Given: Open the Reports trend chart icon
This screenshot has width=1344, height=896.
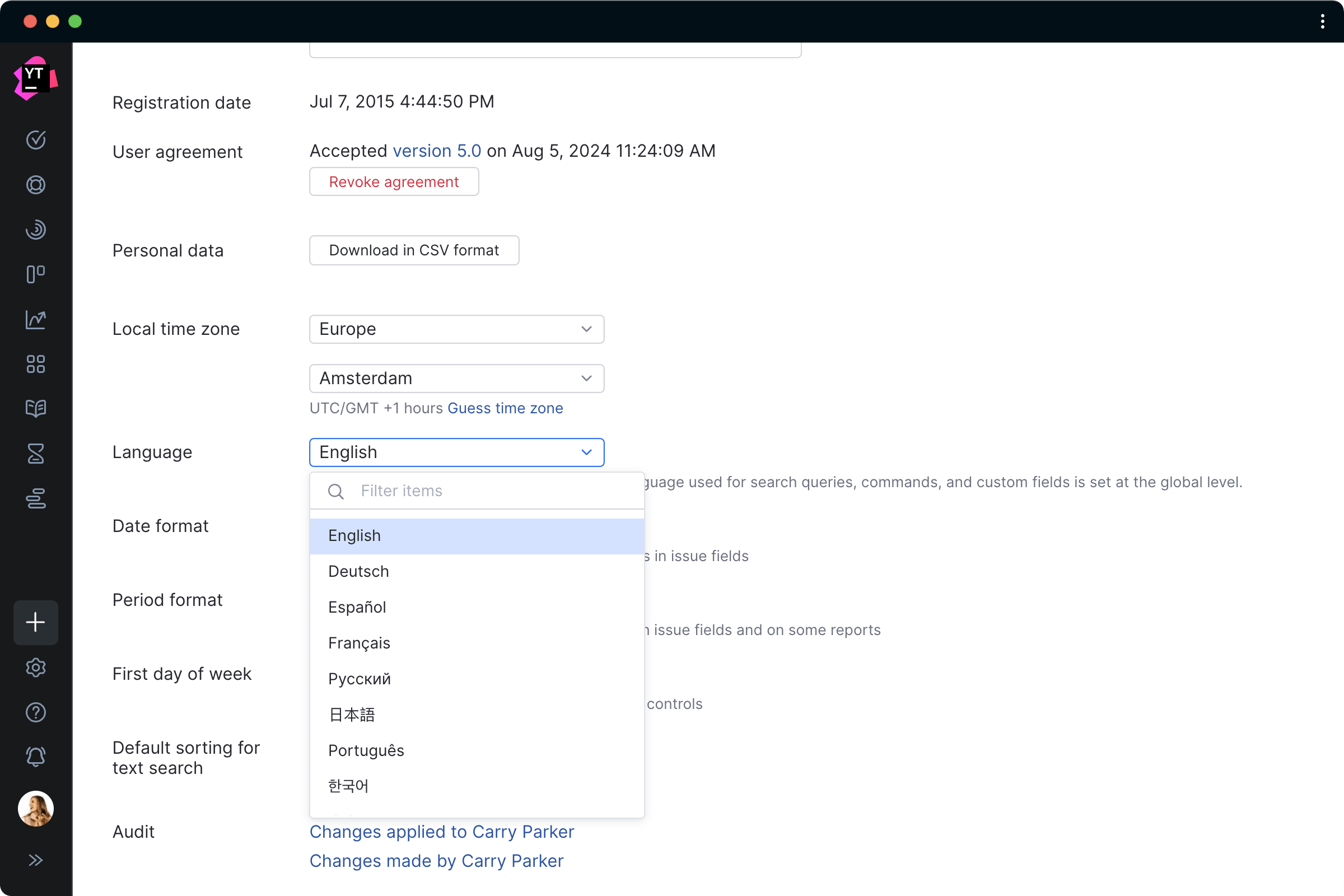Looking at the screenshot, I should (x=35, y=320).
